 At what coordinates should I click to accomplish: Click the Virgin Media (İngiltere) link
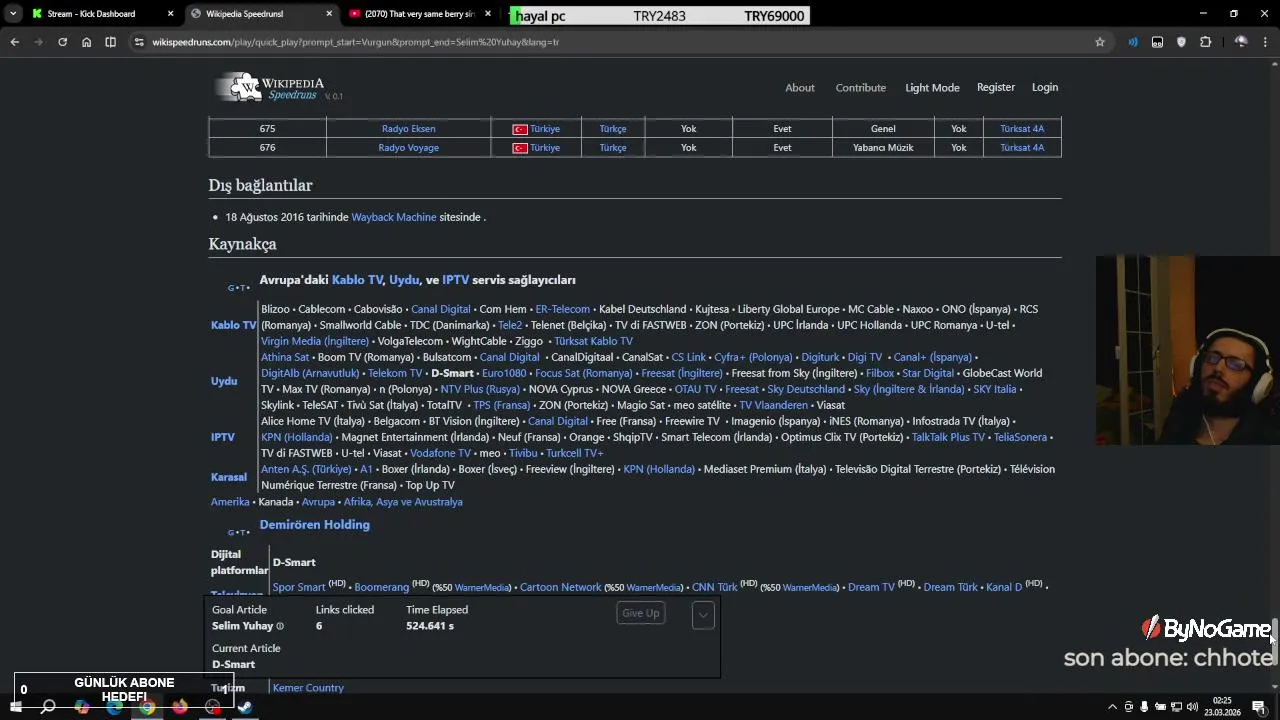pos(315,341)
